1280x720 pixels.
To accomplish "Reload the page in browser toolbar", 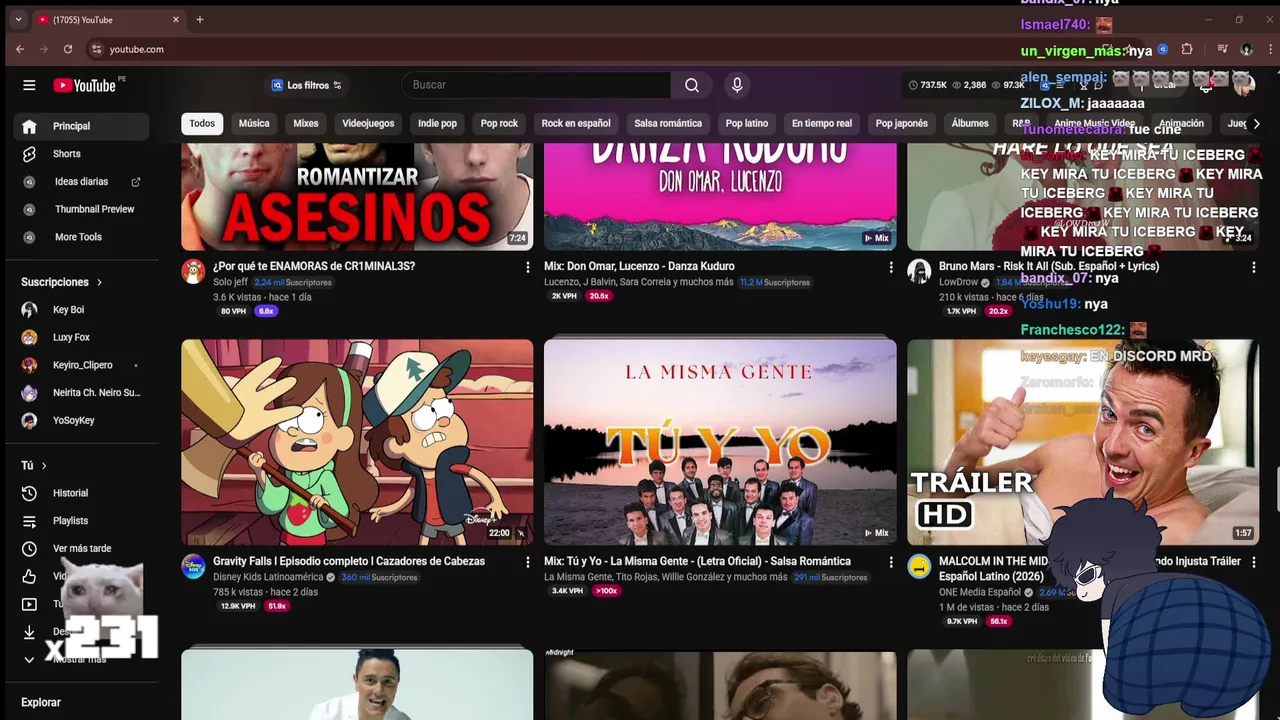I will (68, 49).
